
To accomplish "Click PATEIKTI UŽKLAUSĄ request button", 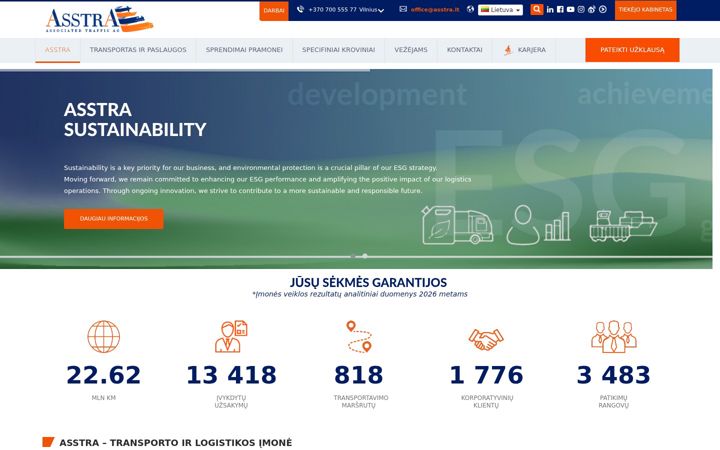I will pos(632,50).
